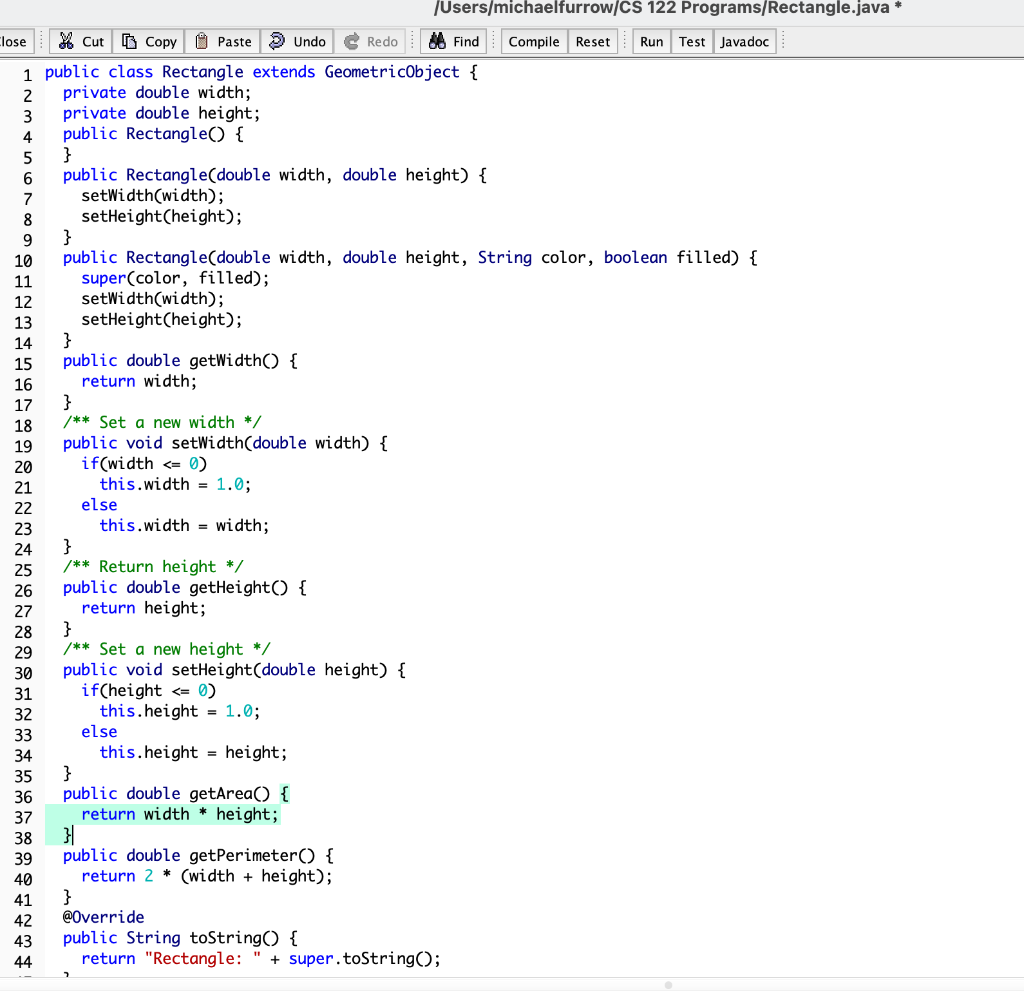Click 'getPerimeter()' method name
1024x991 pixels.
252,856
